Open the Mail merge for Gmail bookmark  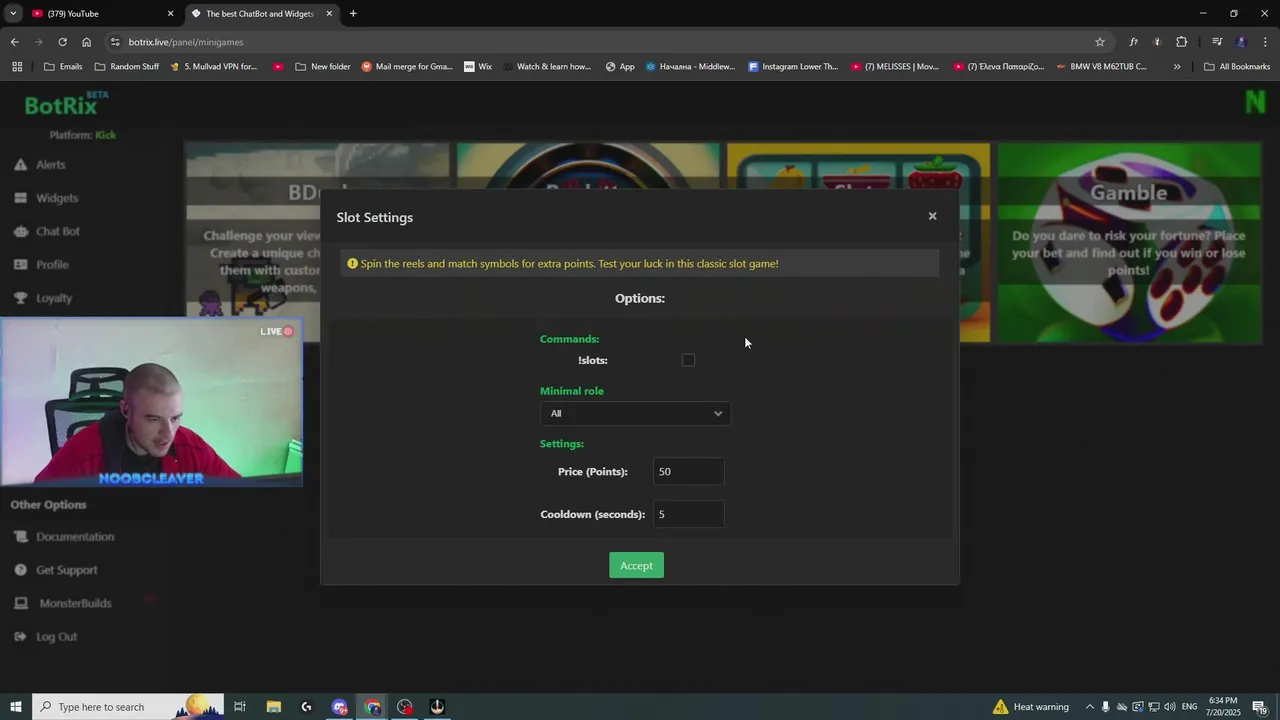406,67
